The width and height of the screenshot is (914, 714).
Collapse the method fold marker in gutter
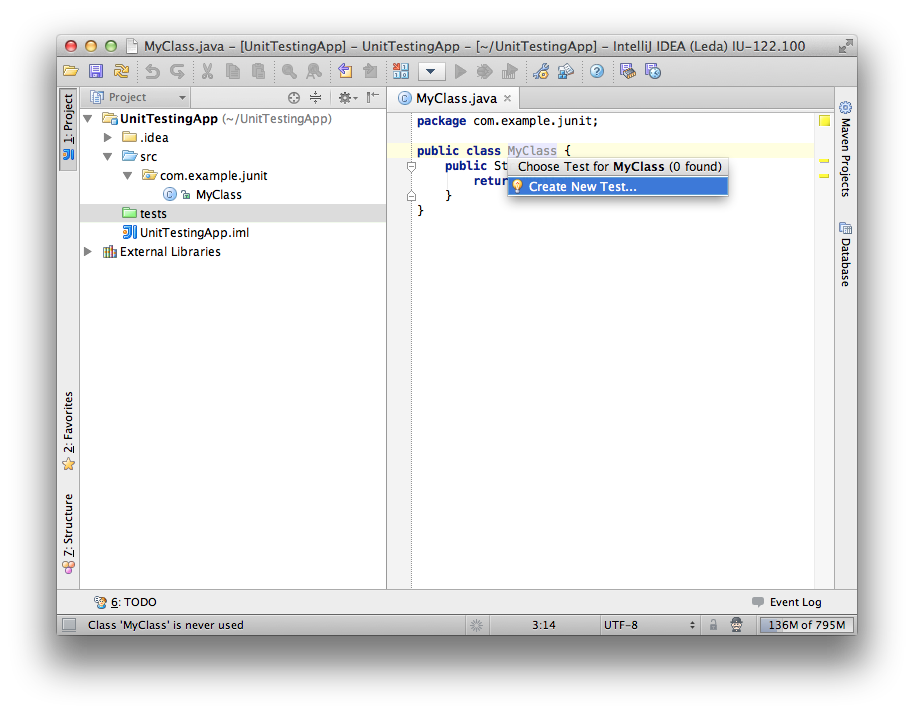click(x=412, y=167)
